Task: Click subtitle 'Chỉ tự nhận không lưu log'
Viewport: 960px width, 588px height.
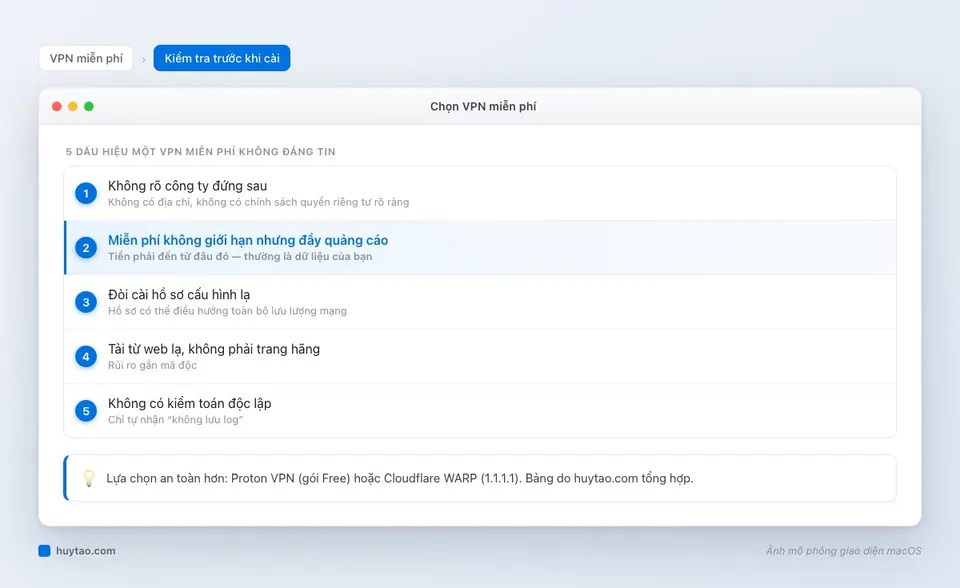Action: tap(175, 420)
